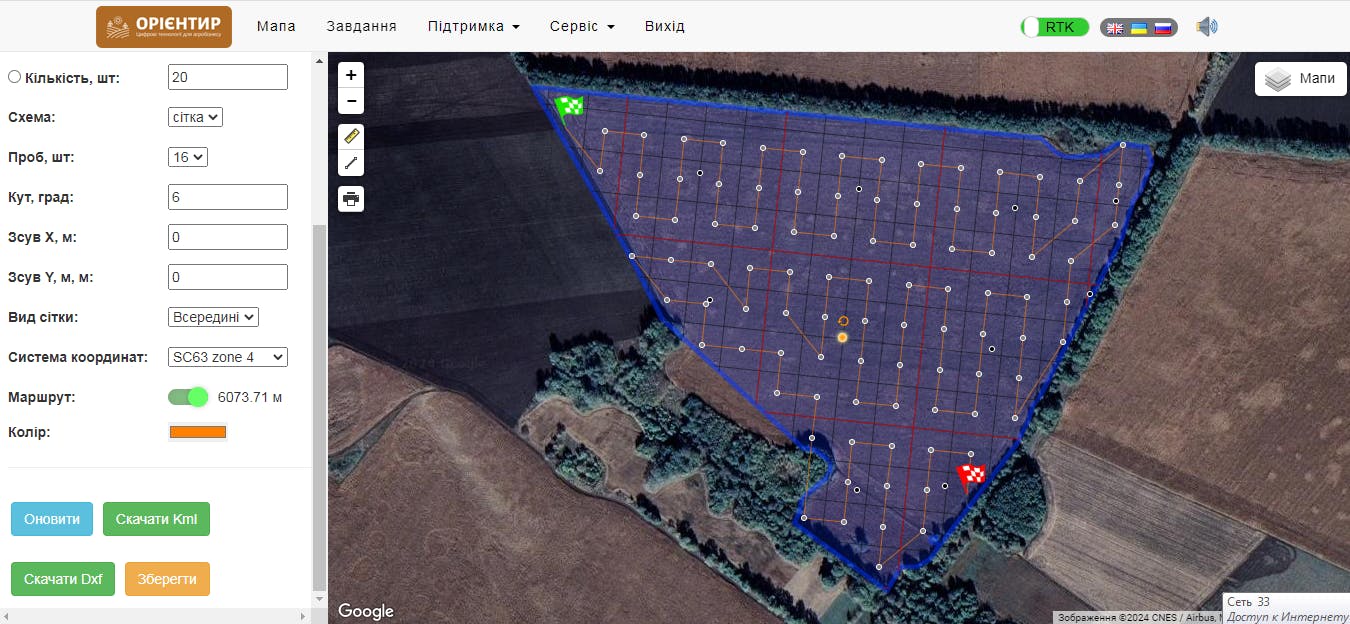1350x624 pixels.
Task: Open the Вид сітки dropdown
Action: tap(213, 317)
